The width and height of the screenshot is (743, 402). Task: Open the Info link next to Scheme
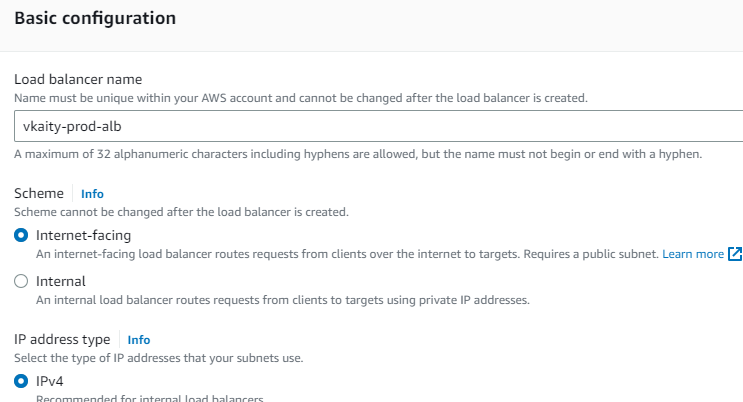pyautogui.click(x=92, y=194)
